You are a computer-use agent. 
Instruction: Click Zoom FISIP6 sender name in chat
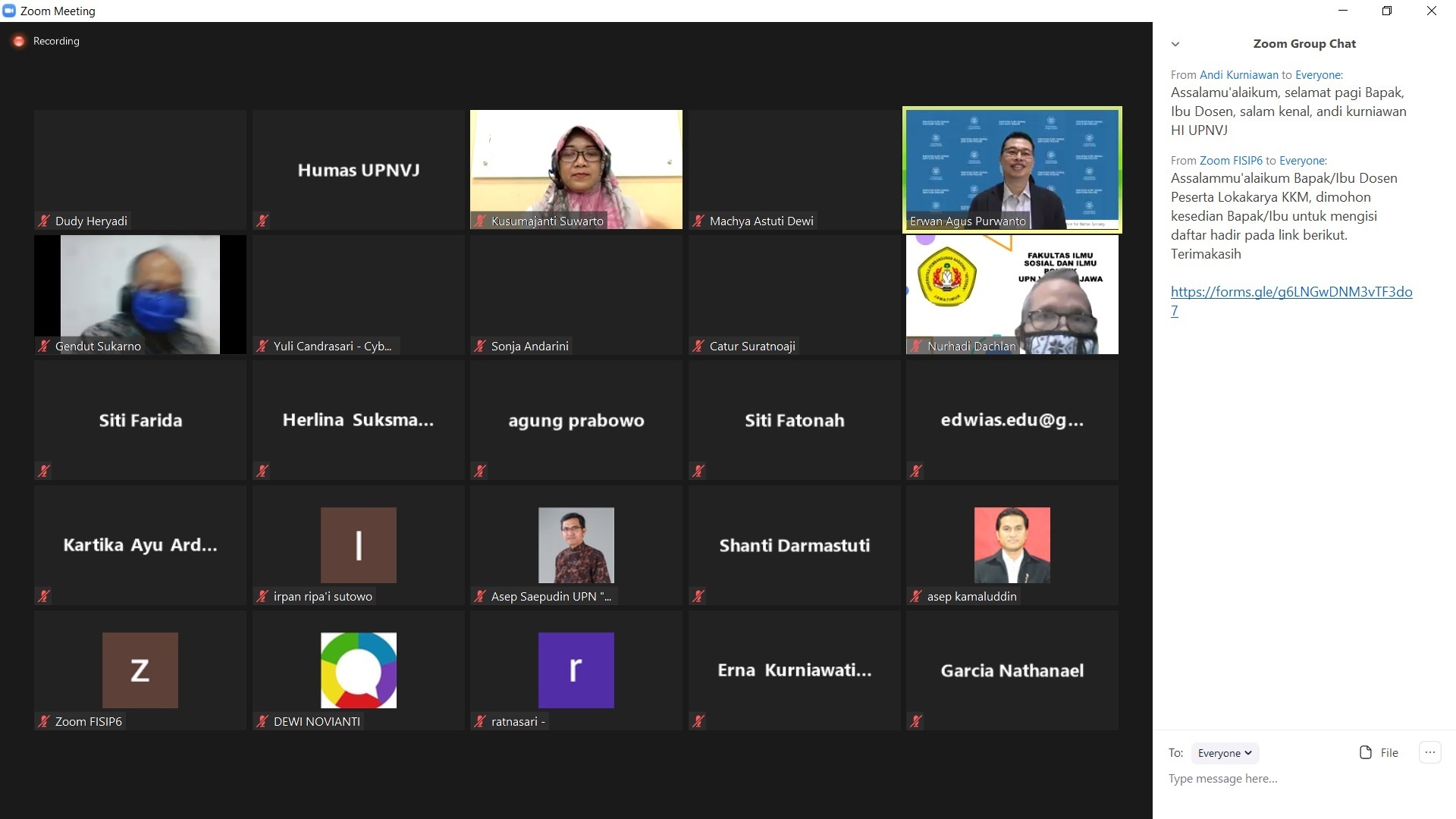1231,161
